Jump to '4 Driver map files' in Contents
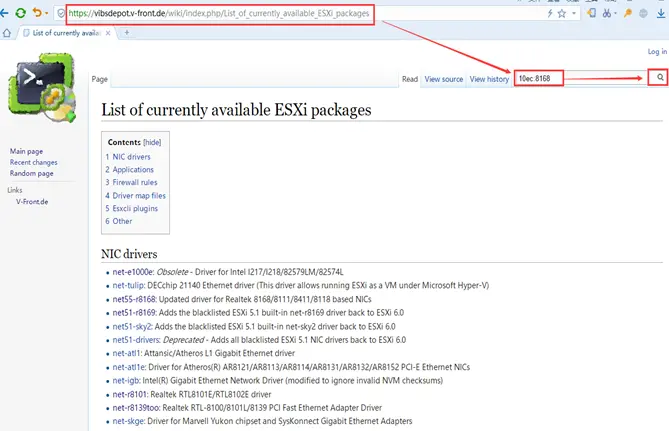The width and height of the screenshot is (669, 431). coord(135,195)
